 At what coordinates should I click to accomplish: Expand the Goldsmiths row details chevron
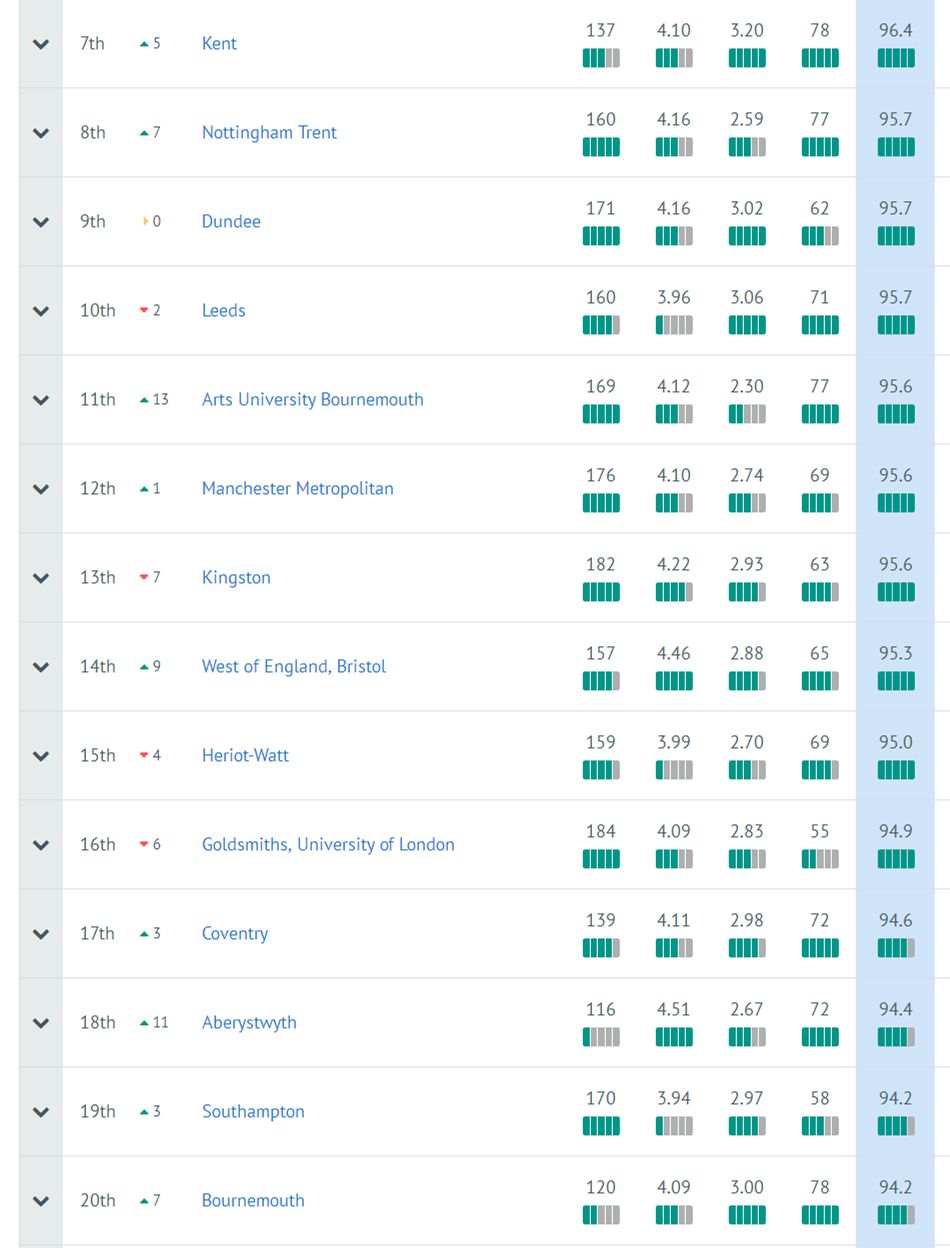(x=41, y=845)
